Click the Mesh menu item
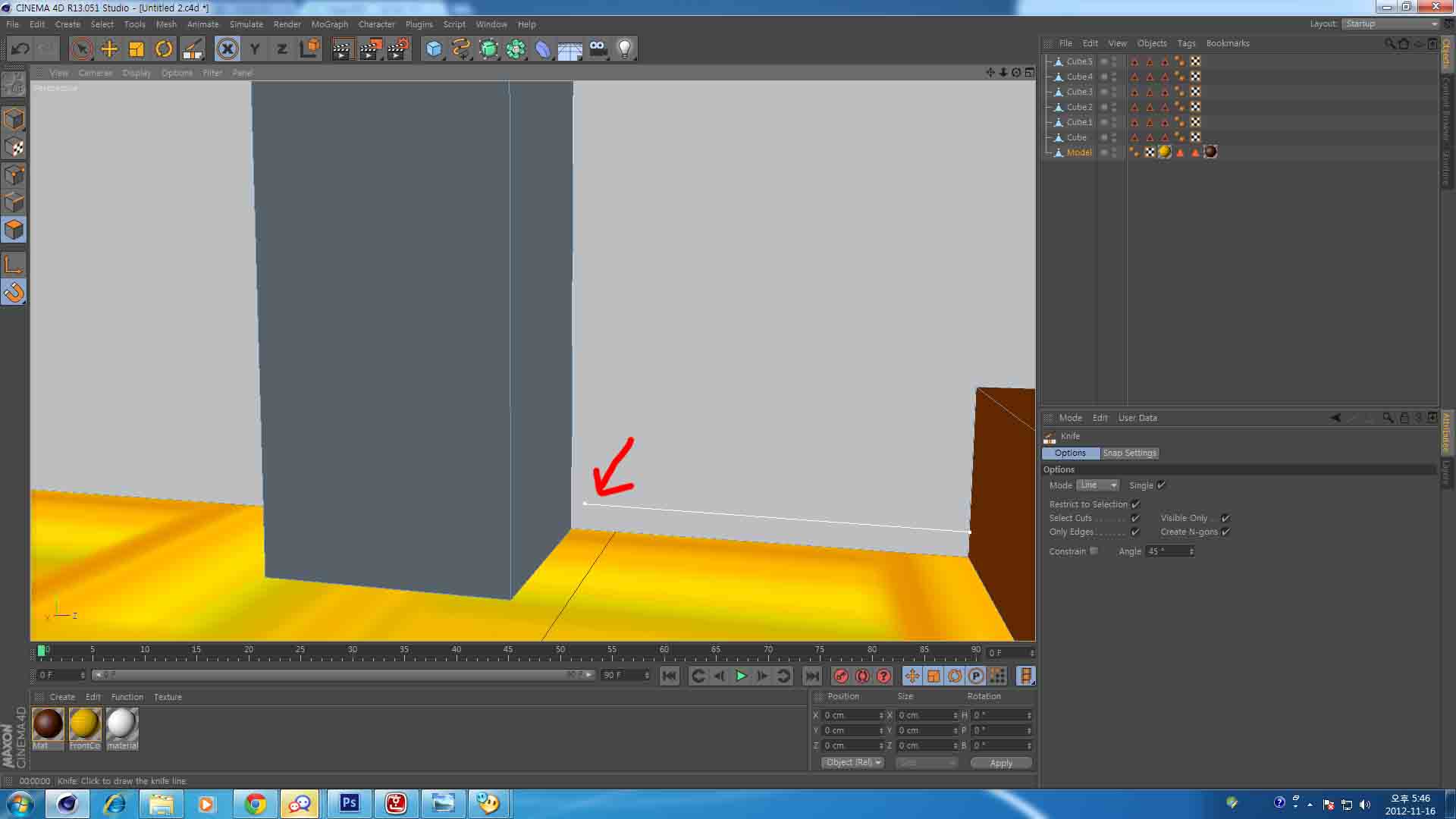Screen dimensions: 1456x819 coord(167,24)
